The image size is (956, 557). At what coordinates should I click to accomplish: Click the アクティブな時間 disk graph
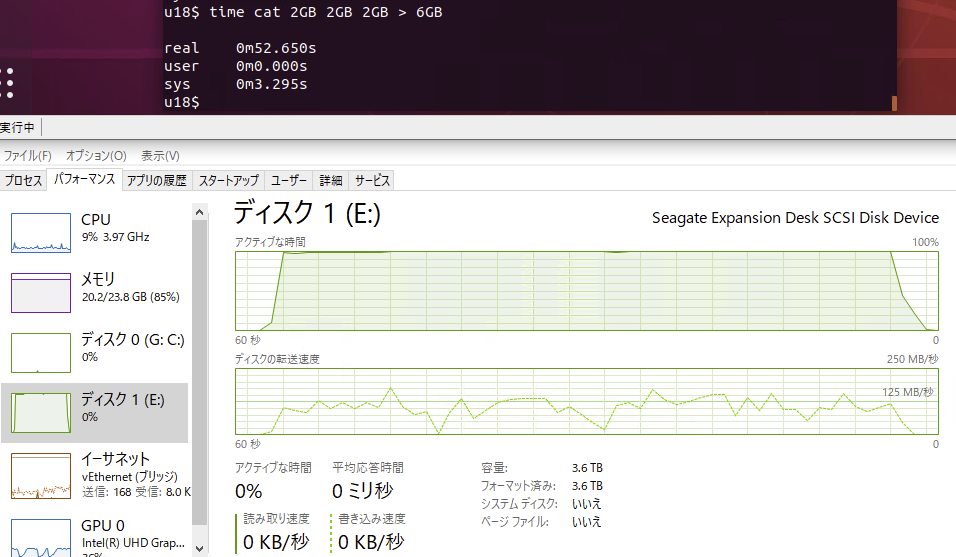[x=586, y=290]
